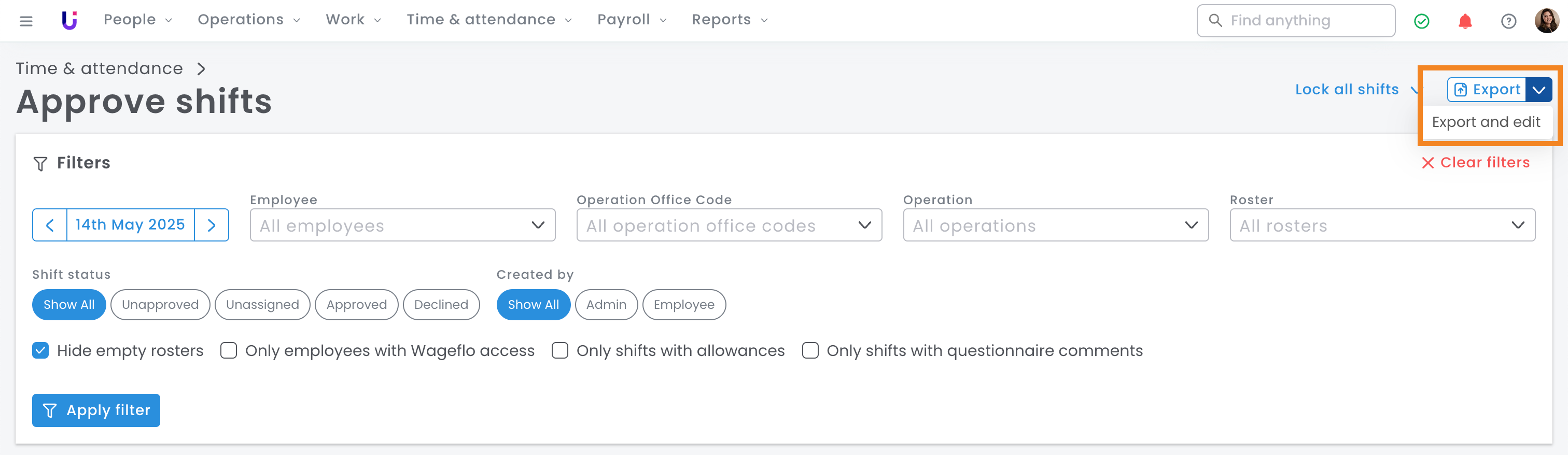The height and width of the screenshot is (455, 1568).
Task: Go to next date with right arrow
Action: coord(211,225)
